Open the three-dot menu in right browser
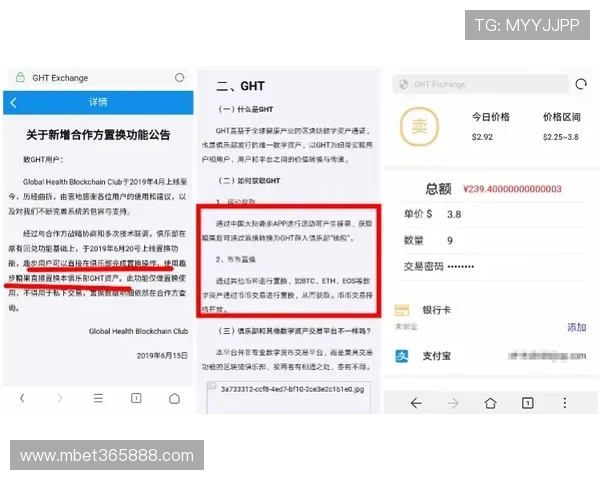Viewport: 600px width, 480px height. [x=565, y=403]
